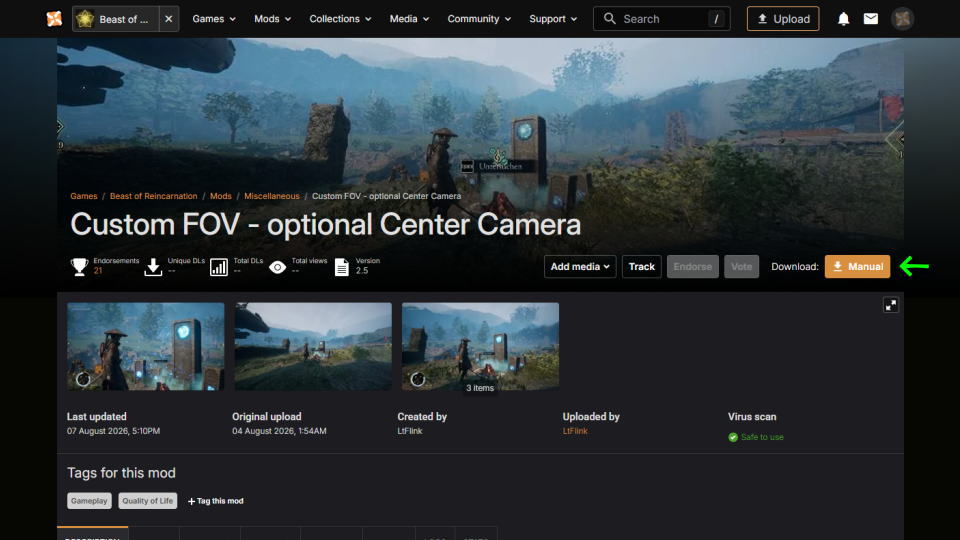The image size is (960, 540).
Task: Click the Upload button
Action: [x=783, y=19]
